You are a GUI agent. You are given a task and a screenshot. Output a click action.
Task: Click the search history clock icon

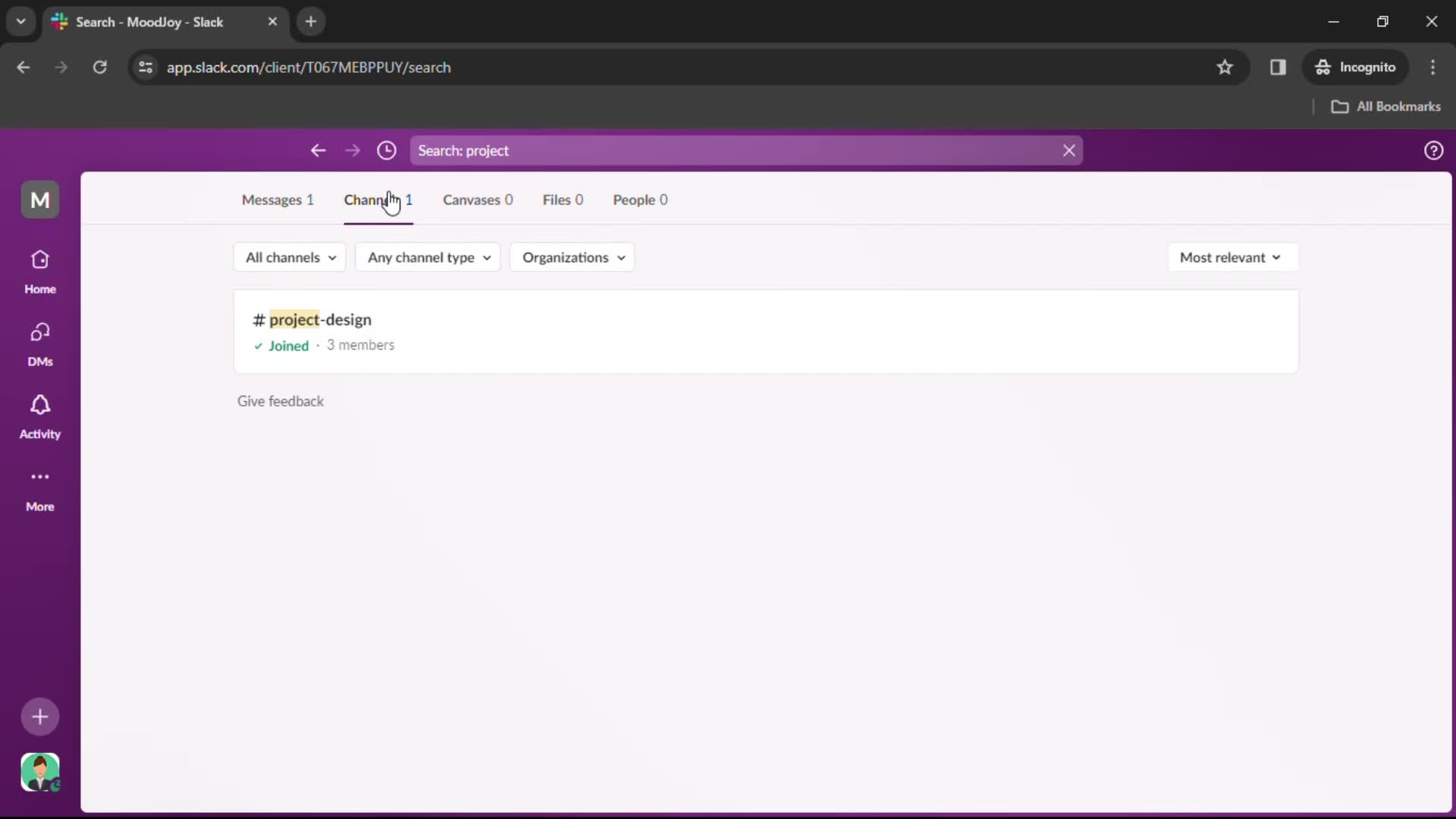tap(387, 151)
